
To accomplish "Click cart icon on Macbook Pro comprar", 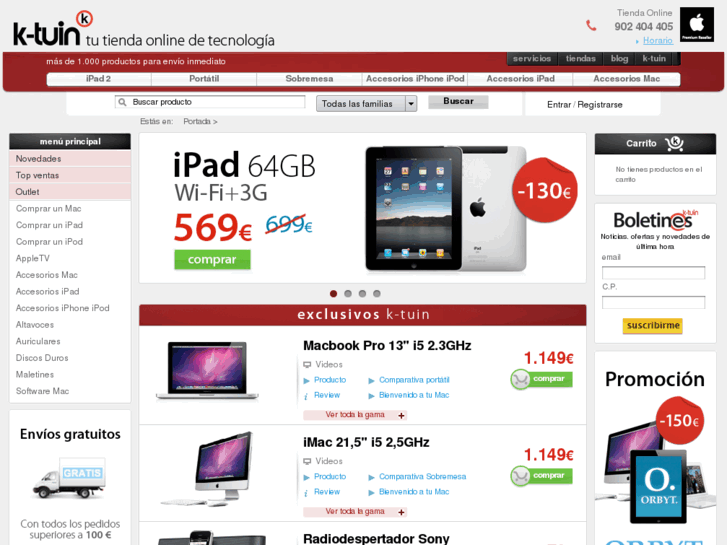I will point(520,379).
